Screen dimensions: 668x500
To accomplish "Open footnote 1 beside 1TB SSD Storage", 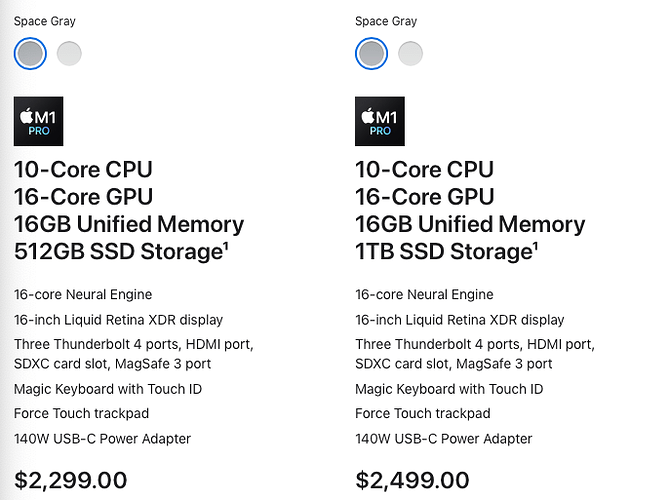I will 535,246.
